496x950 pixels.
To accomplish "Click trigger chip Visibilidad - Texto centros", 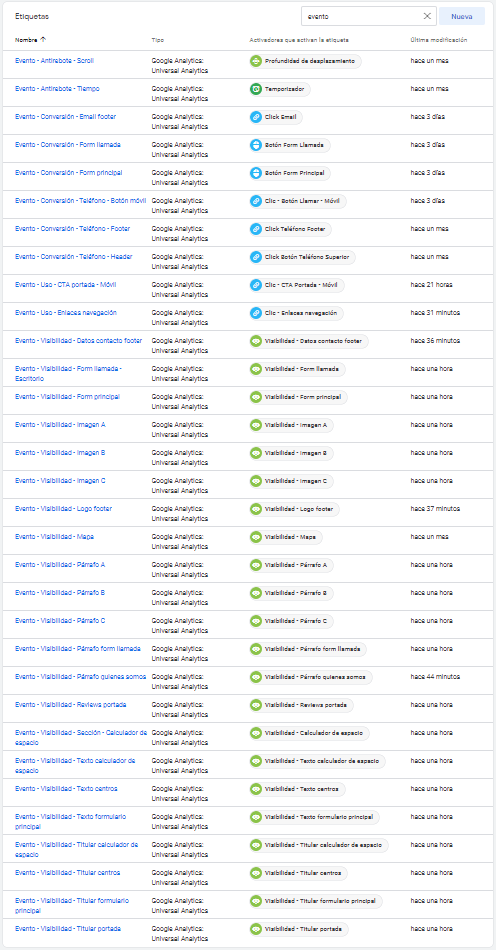I will click(297, 789).
